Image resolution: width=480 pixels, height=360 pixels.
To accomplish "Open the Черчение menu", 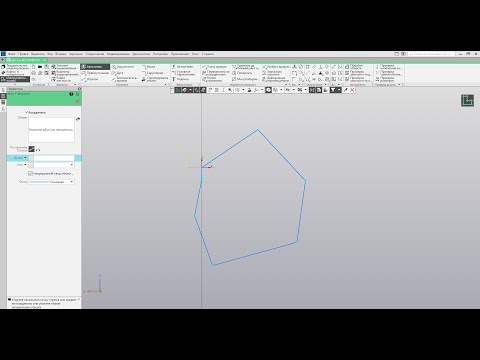I will click(76, 54).
